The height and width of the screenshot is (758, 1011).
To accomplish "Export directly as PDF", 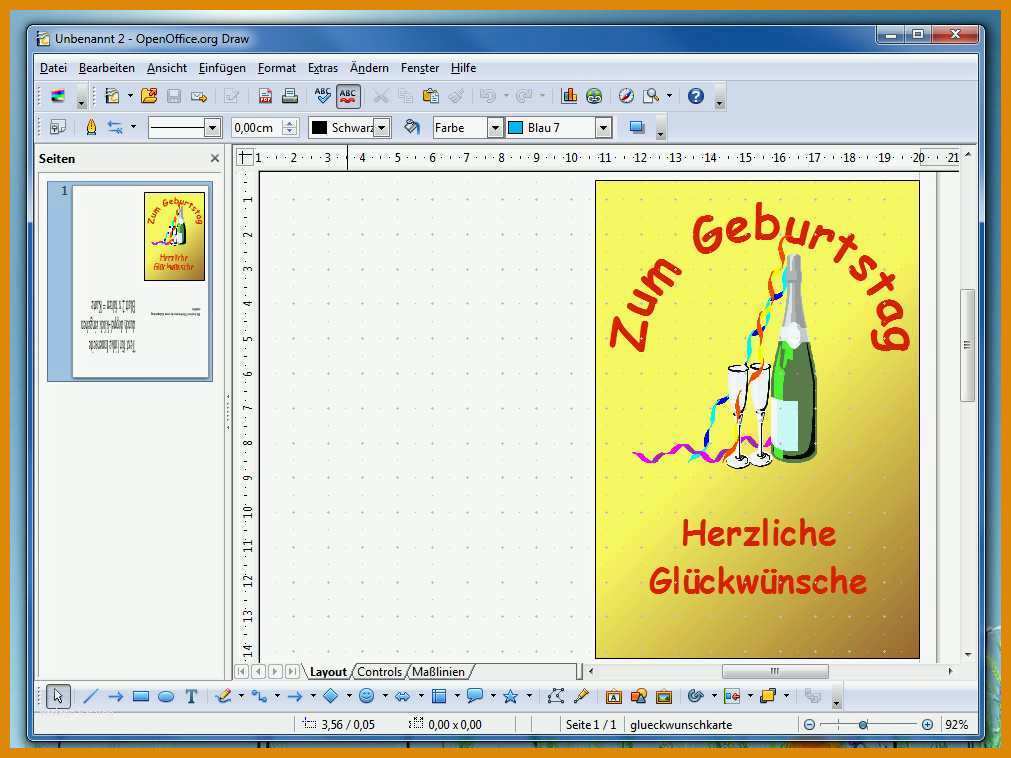I will (x=265, y=96).
